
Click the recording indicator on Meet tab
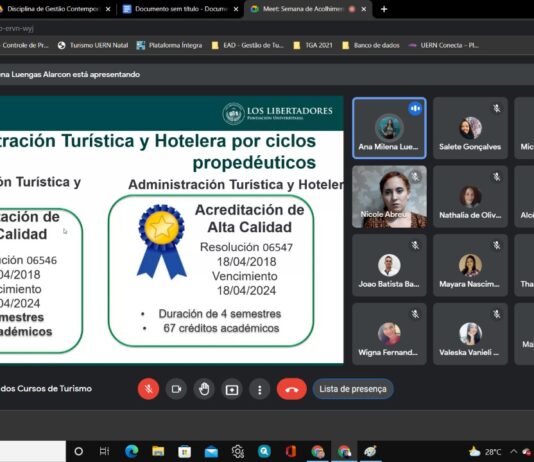352,9
